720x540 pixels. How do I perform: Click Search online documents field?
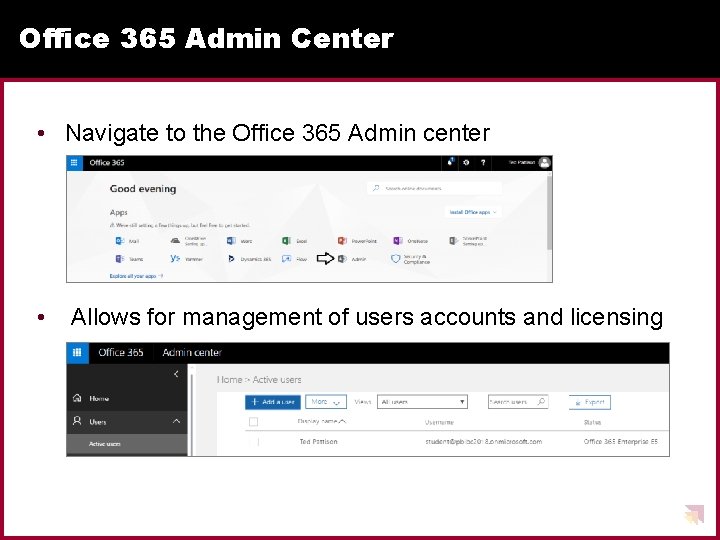(434, 188)
